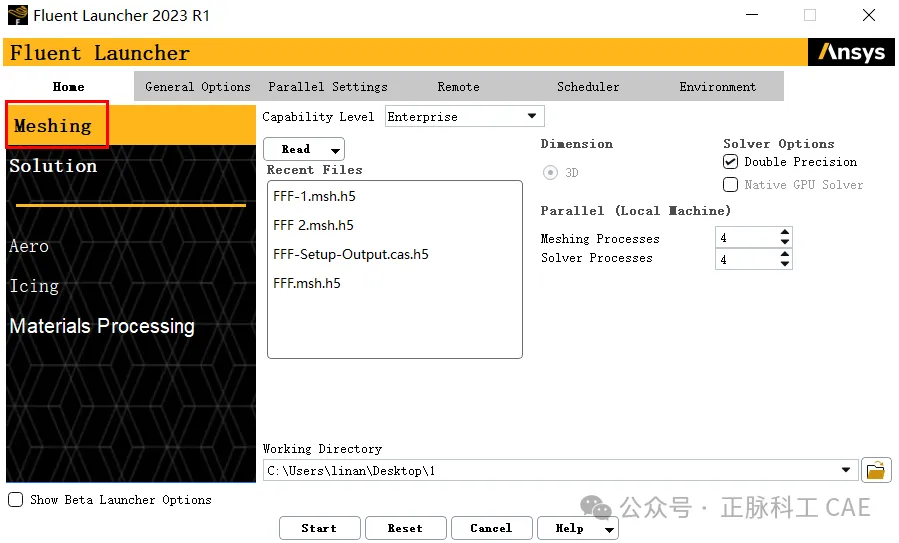Close the Fluent Launcher window
Viewport: 899px width, 543px height.
869,15
